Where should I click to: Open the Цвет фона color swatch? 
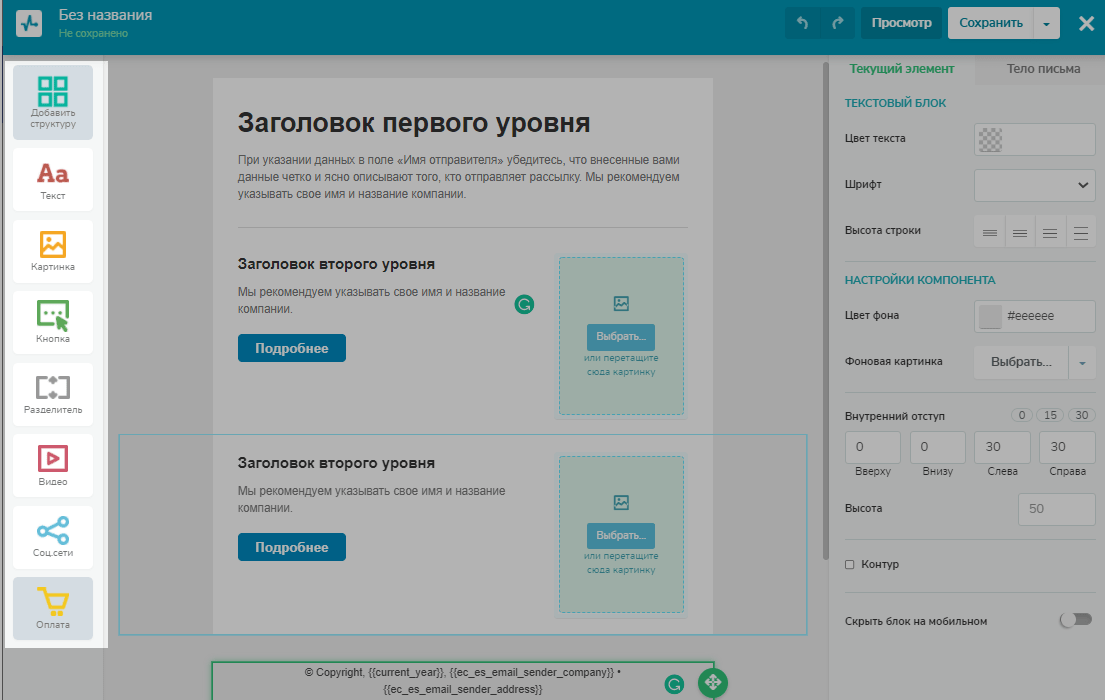[990, 316]
